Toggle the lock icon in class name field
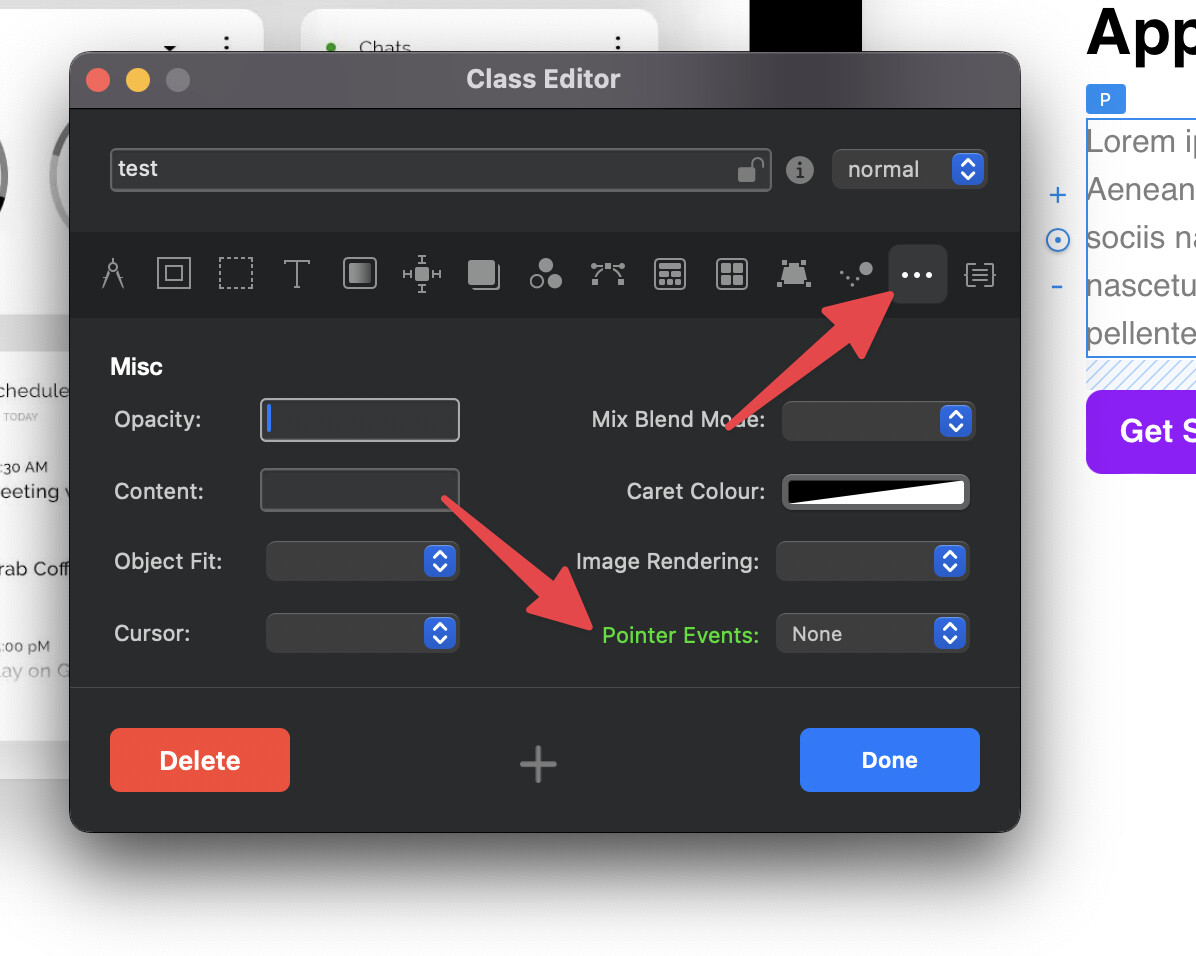This screenshot has width=1196, height=956. (x=750, y=170)
